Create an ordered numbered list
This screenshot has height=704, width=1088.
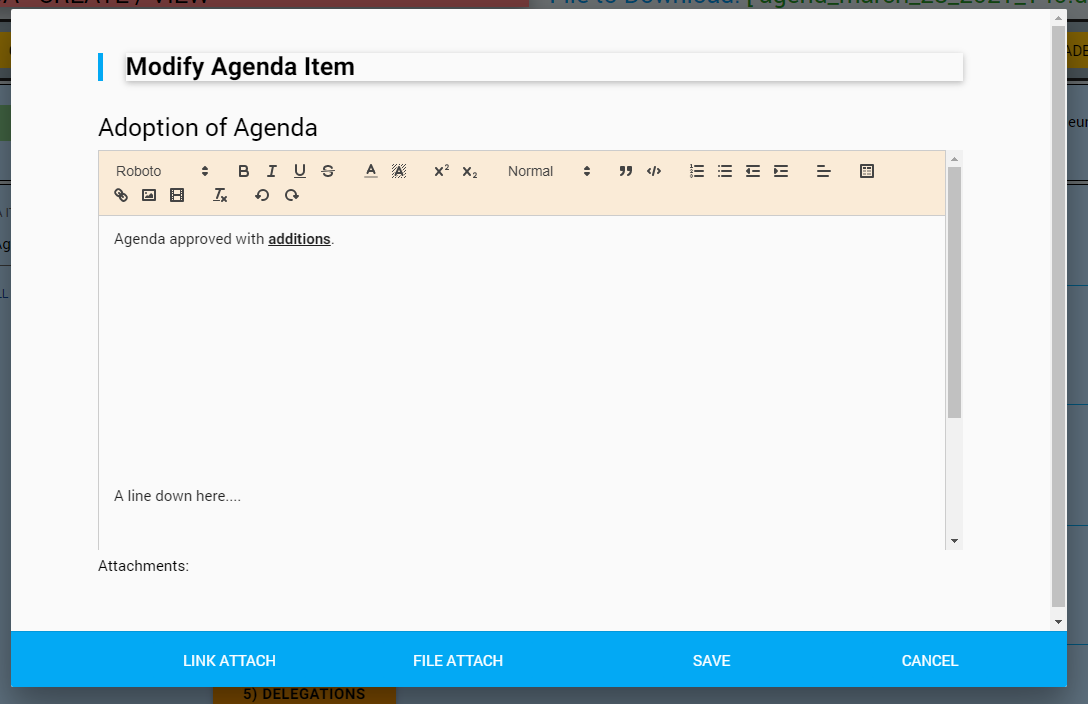point(697,171)
